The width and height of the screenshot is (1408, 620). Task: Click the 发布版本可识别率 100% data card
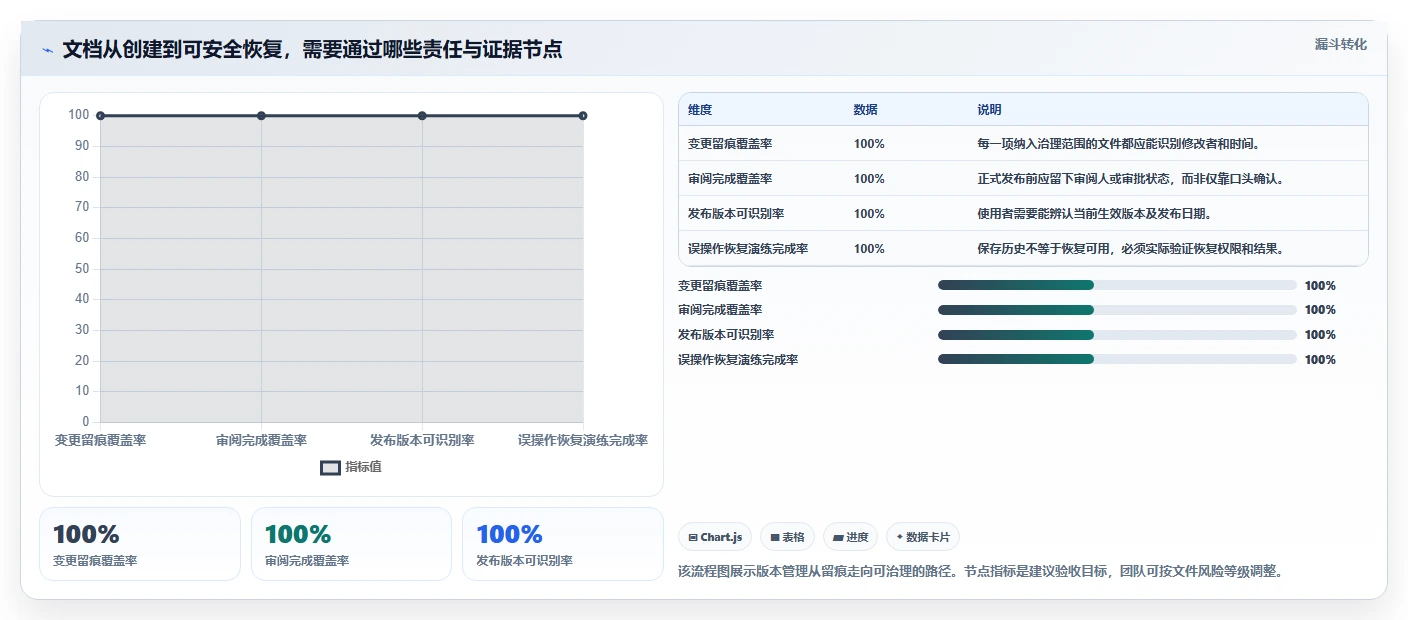[x=563, y=544]
